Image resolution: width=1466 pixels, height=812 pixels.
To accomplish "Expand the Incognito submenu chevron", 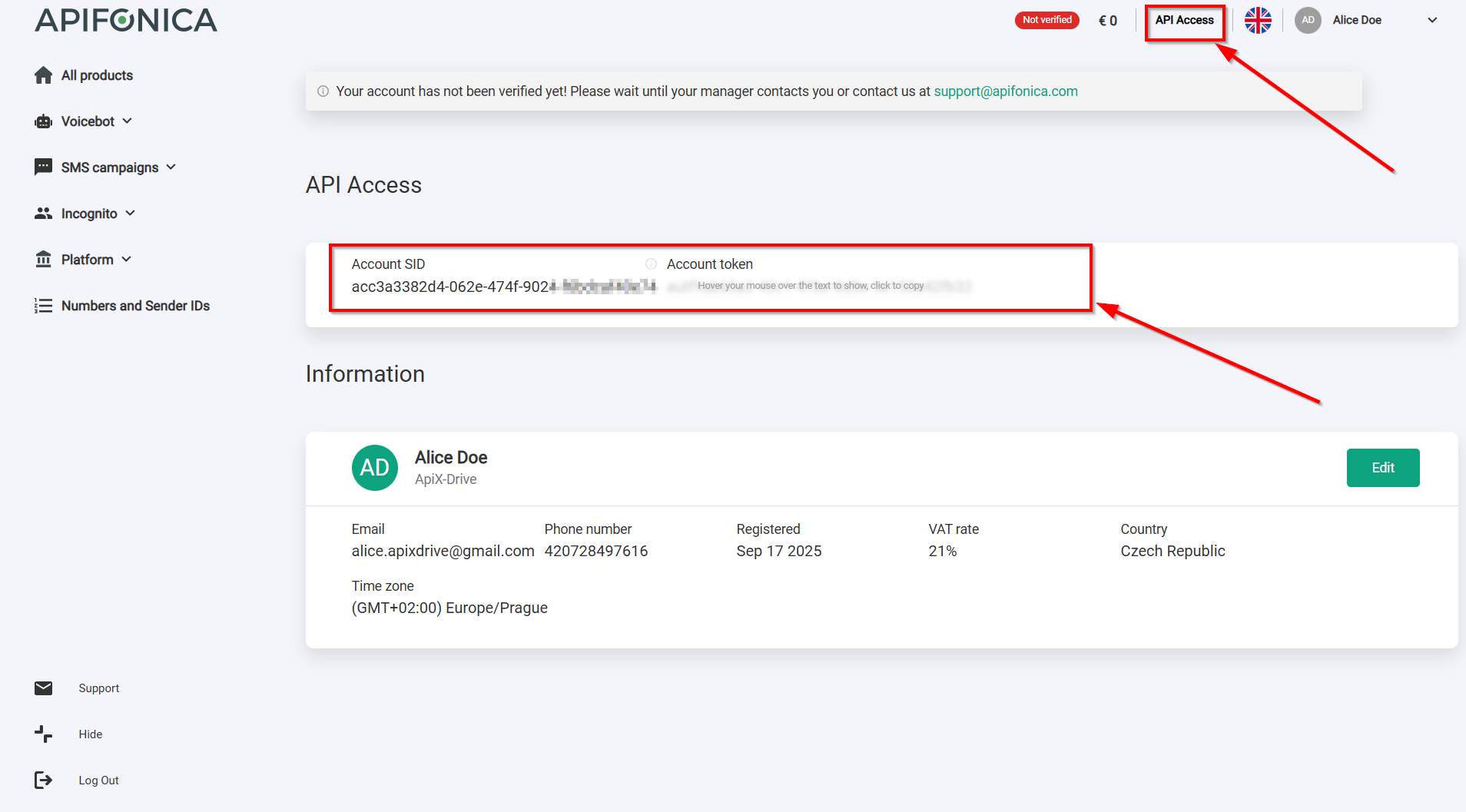I will click(131, 214).
